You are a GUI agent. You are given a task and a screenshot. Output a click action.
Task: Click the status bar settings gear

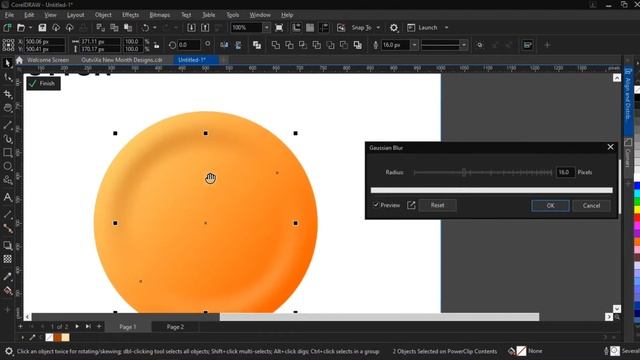click(x=8, y=351)
